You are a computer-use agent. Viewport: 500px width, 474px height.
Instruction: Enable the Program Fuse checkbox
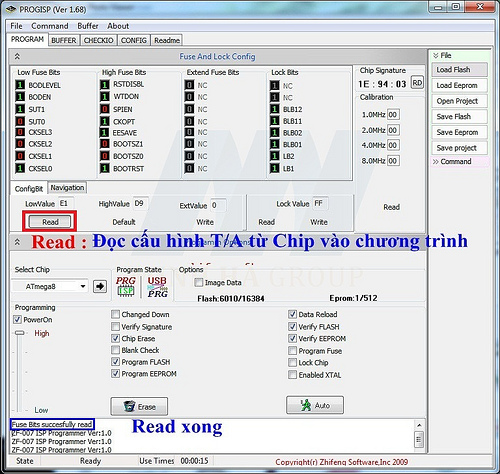(292, 351)
